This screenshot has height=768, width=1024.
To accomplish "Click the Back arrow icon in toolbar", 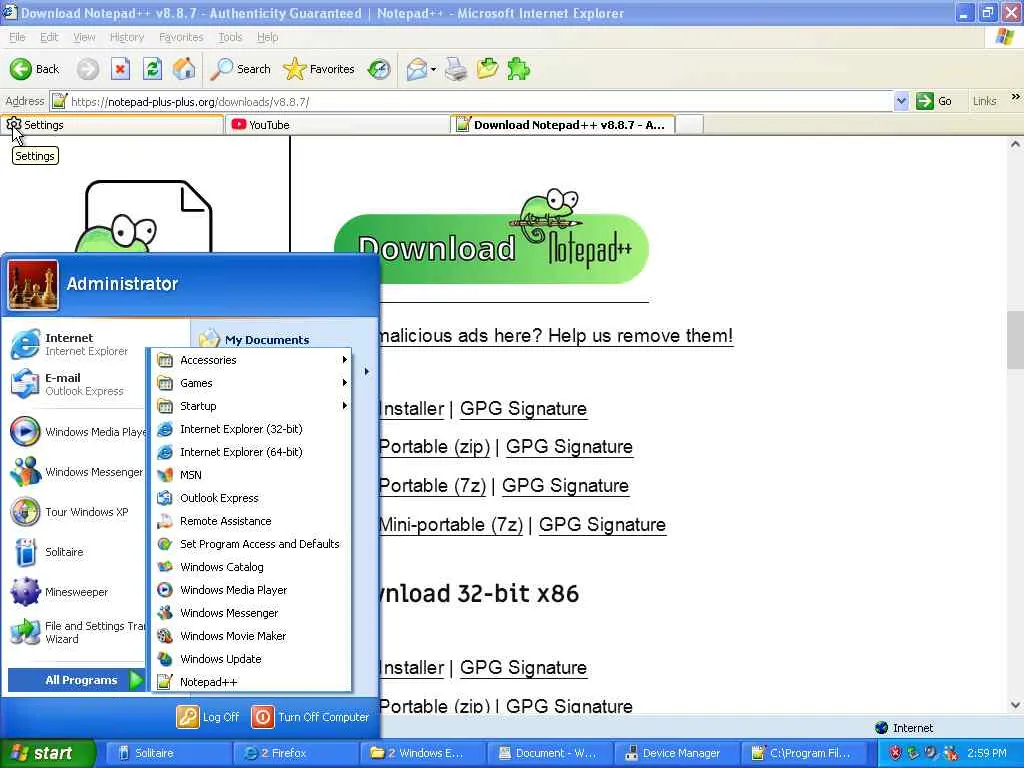I will pos(20,69).
